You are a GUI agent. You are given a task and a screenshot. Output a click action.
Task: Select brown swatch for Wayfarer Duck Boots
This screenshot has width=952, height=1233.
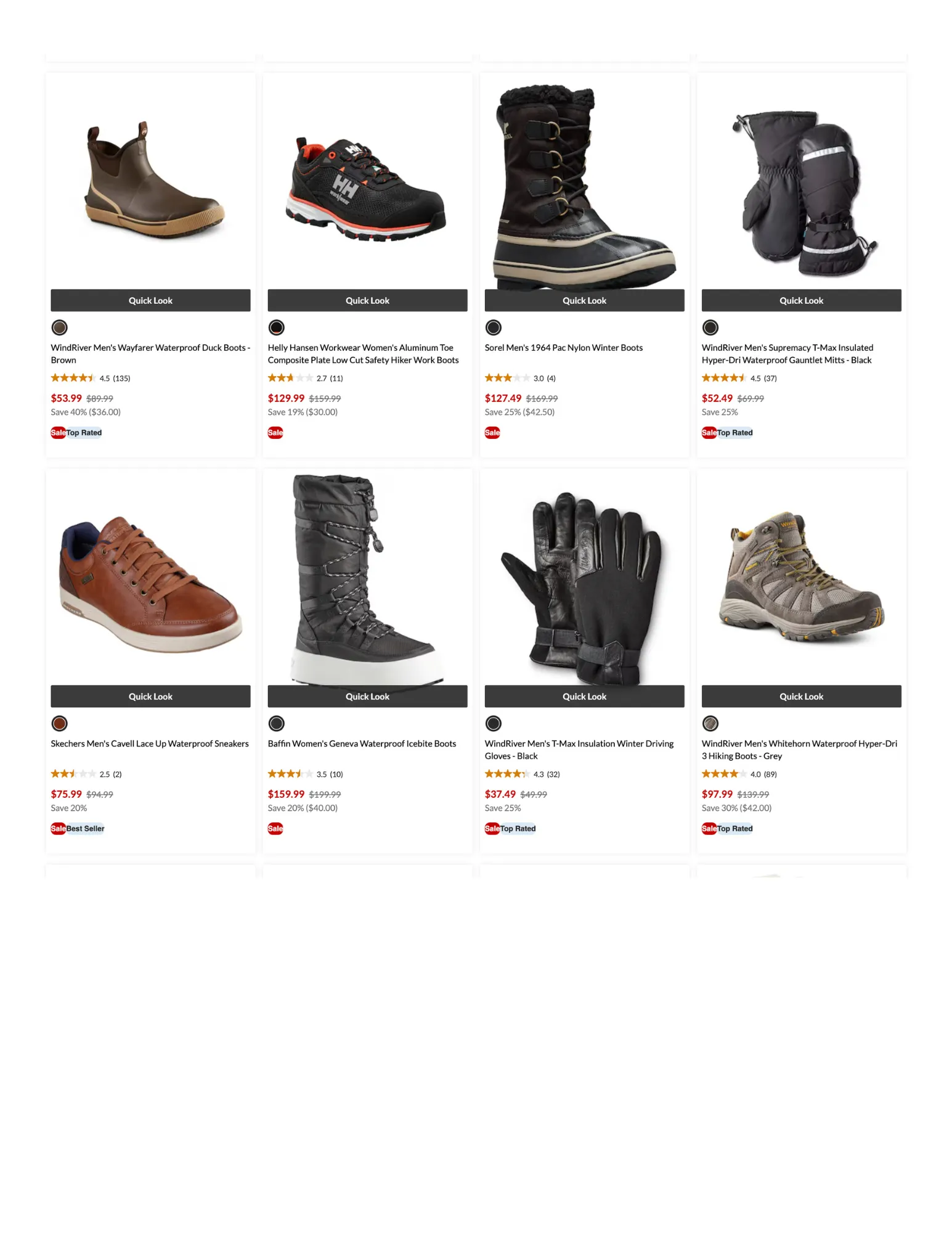click(60, 327)
